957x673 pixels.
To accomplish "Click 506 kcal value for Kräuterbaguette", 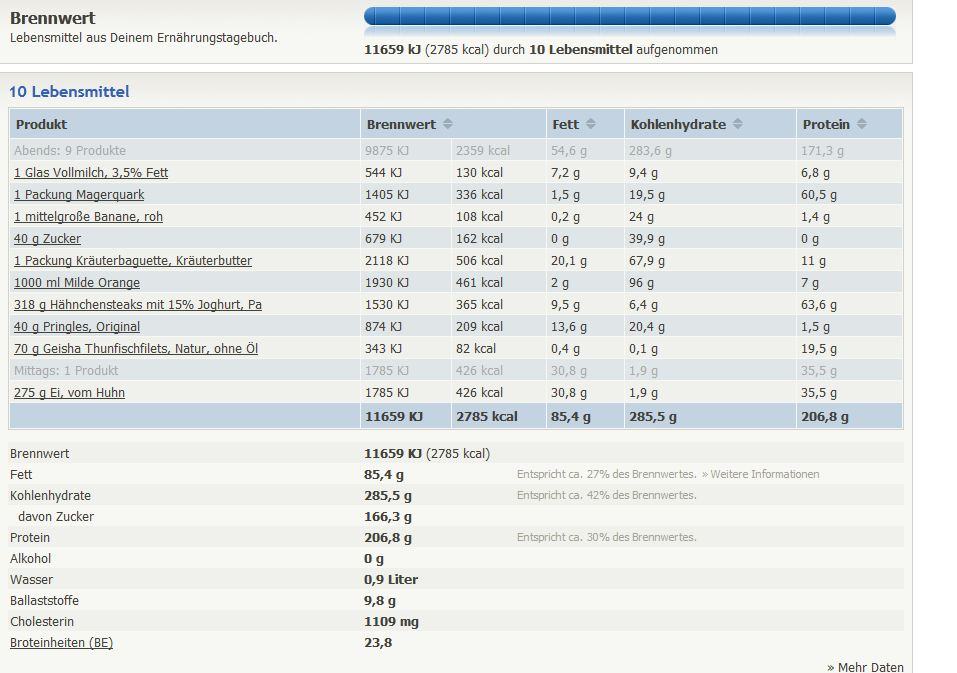I will (479, 261).
